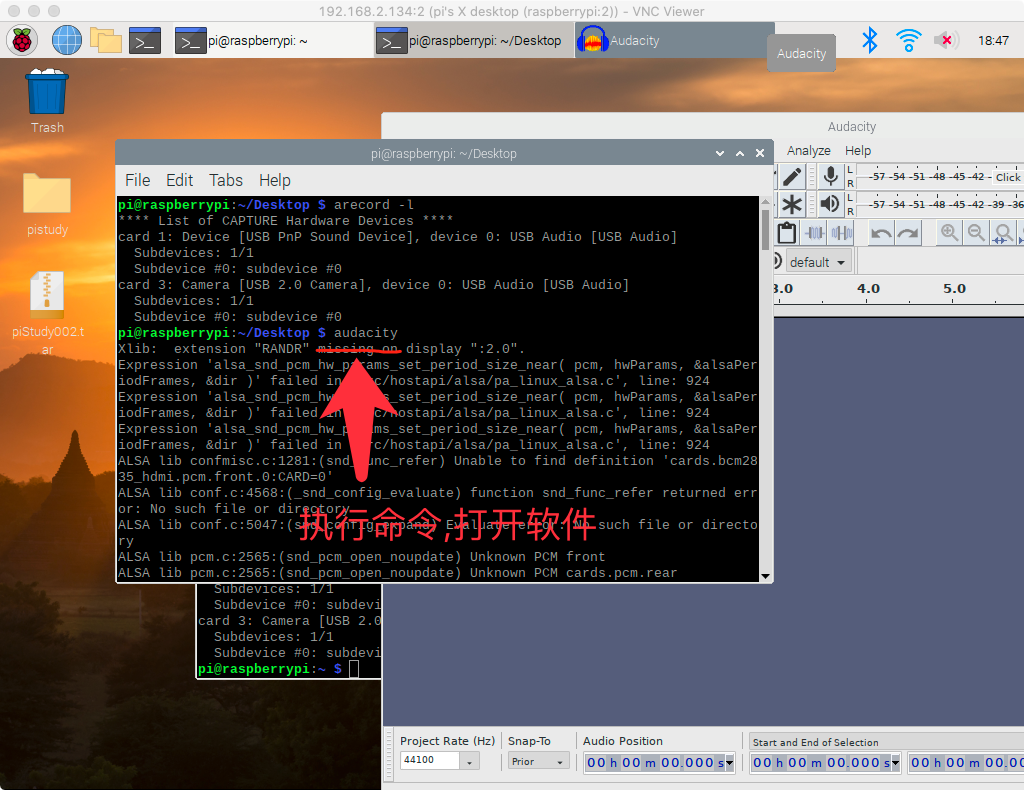Click the Selection Start time field
The height and width of the screenshot is (790, 1024).
click(x=821, y=762)
